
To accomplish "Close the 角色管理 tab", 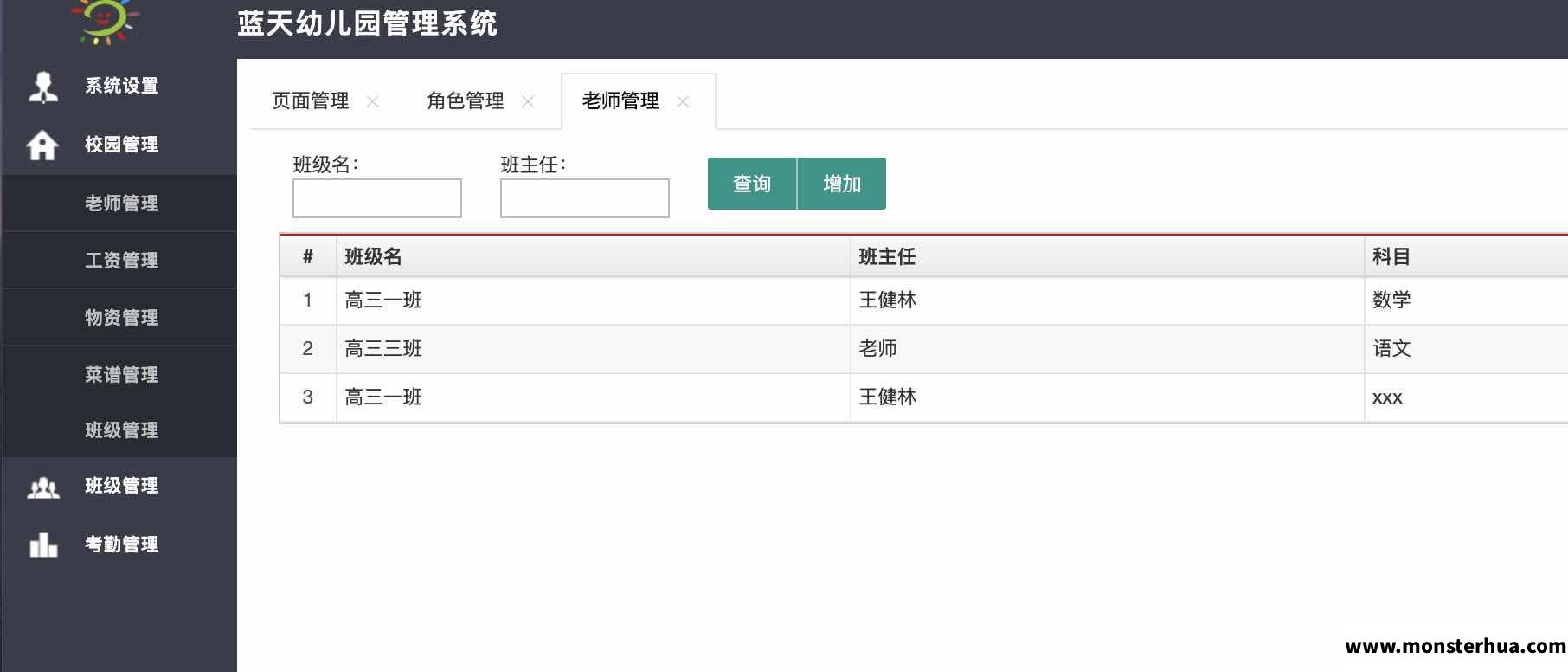I will coord(528,101).
